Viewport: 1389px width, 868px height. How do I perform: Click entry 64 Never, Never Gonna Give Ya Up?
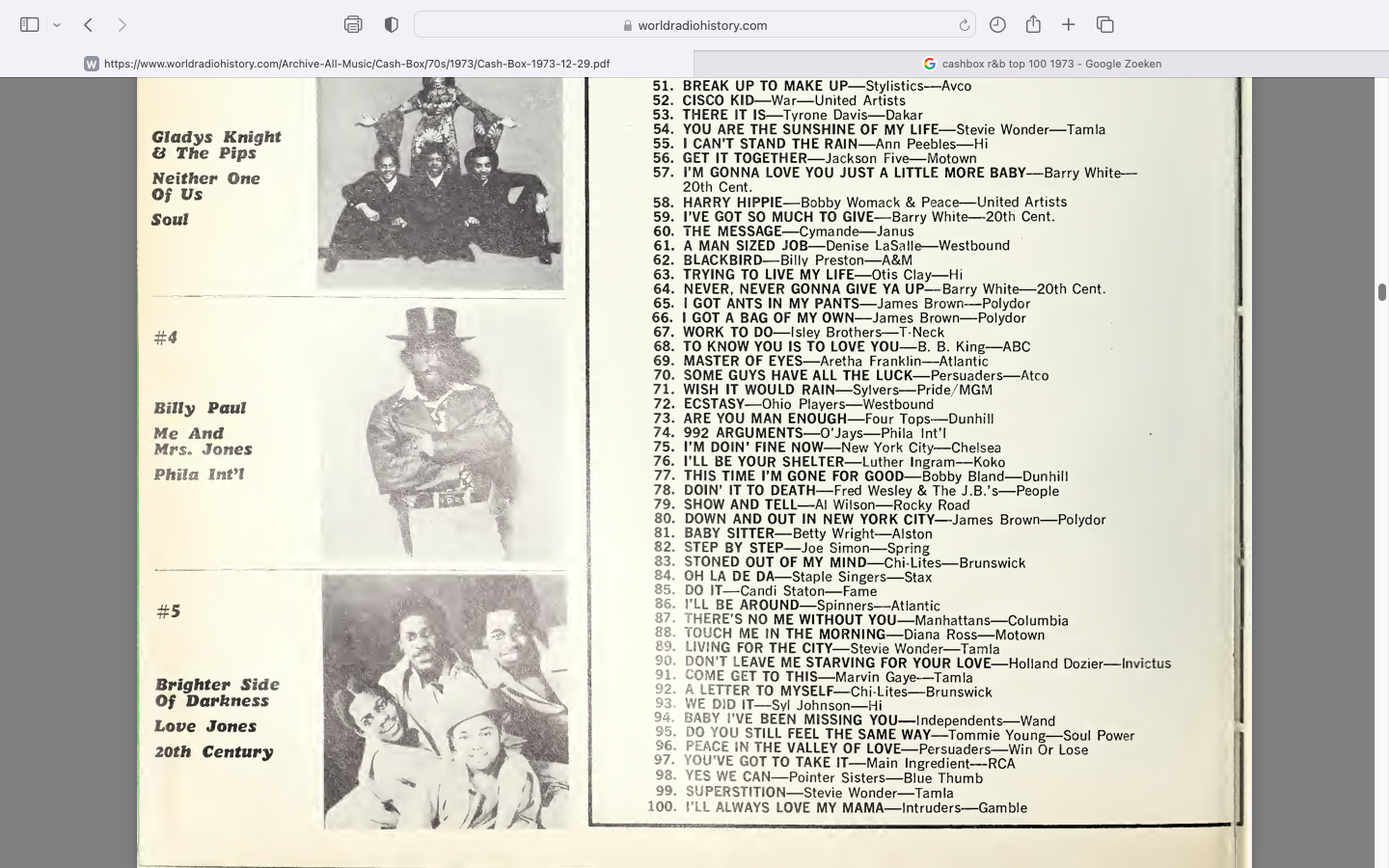click(879, 289)
